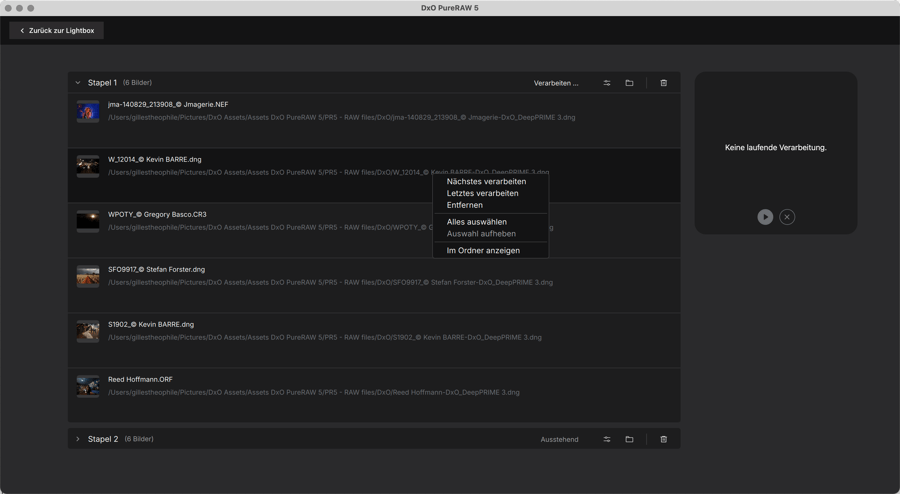Screen dimensions: 900x494
Task: Open processing settings for Stapel 2
Action: pyautogui.click(x=607, y=439)
